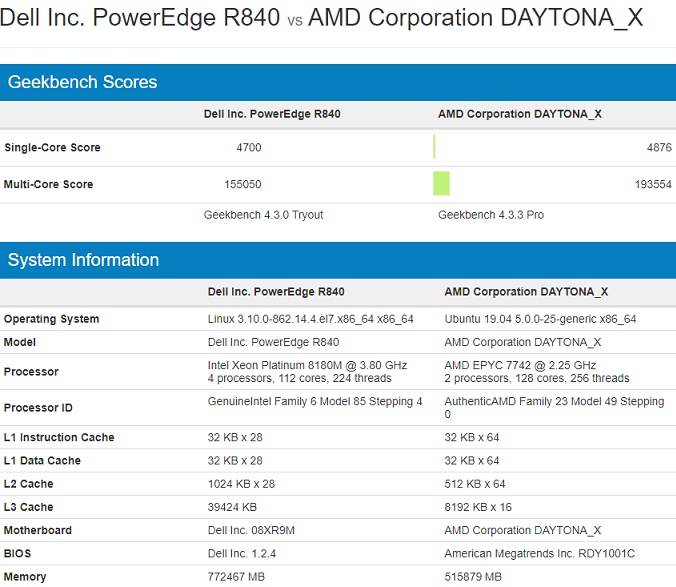Click the AMD multi-core score 193554

(x=653, y=184)
